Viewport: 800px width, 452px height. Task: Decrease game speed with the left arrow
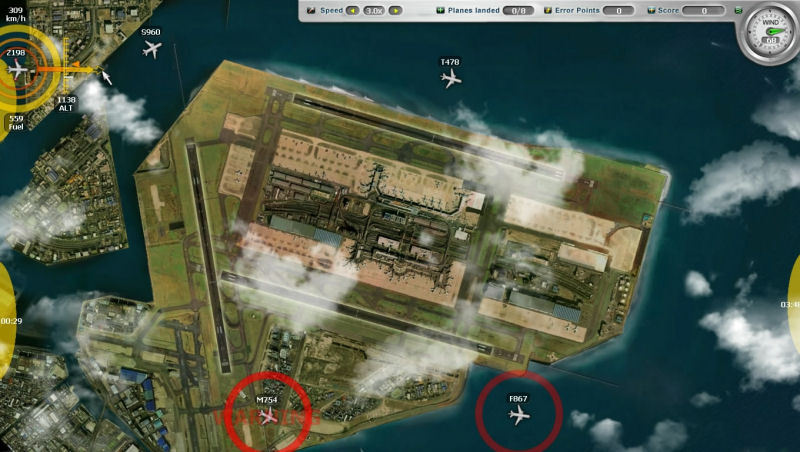pyautogui.click(x=353, y=10)
